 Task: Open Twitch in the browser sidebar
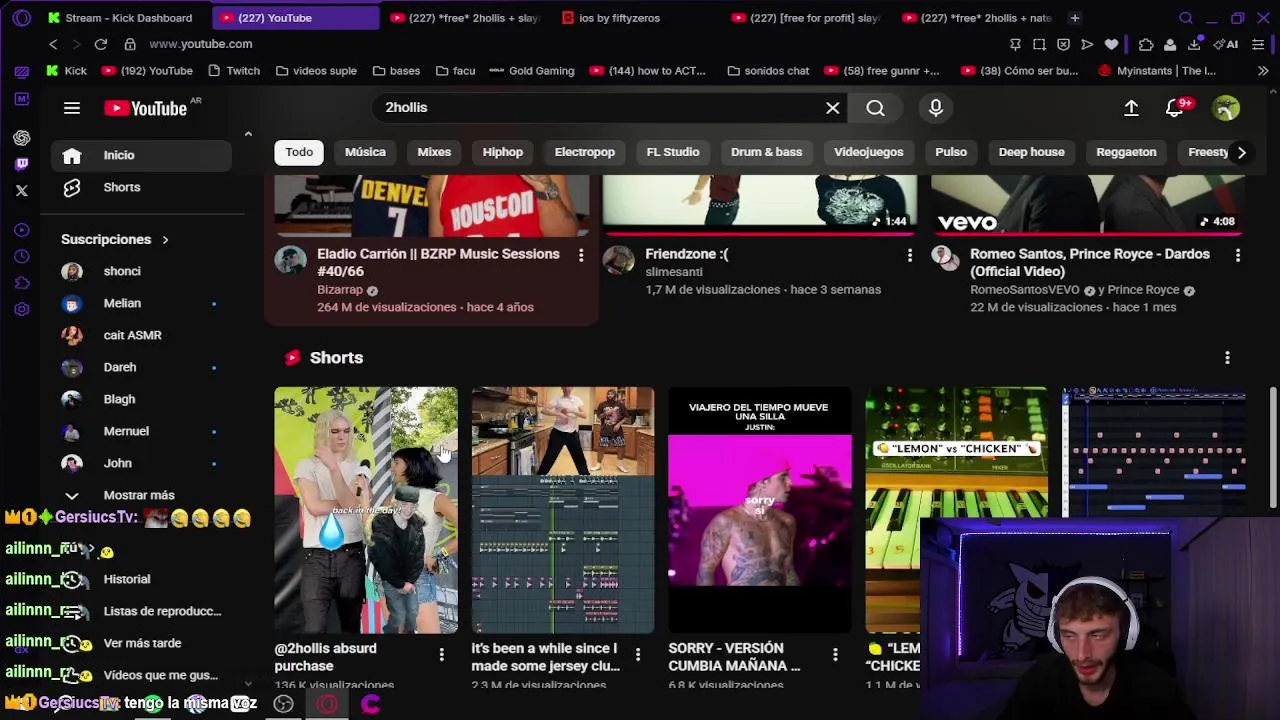[x=22, y=164]
